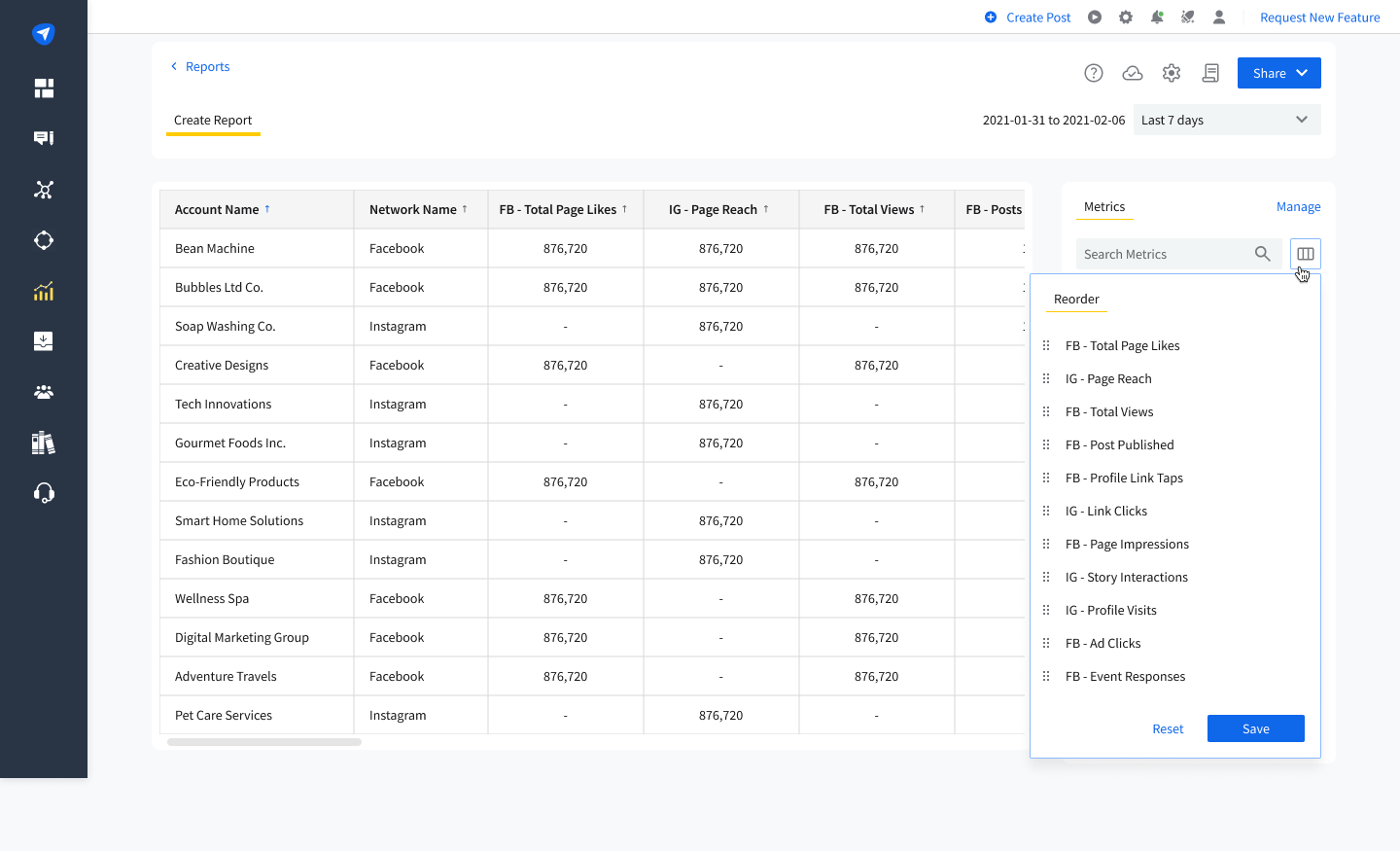Click the headset support sidebar icon
This screenshot has width=1400, height=851.
tap(44, 493)
